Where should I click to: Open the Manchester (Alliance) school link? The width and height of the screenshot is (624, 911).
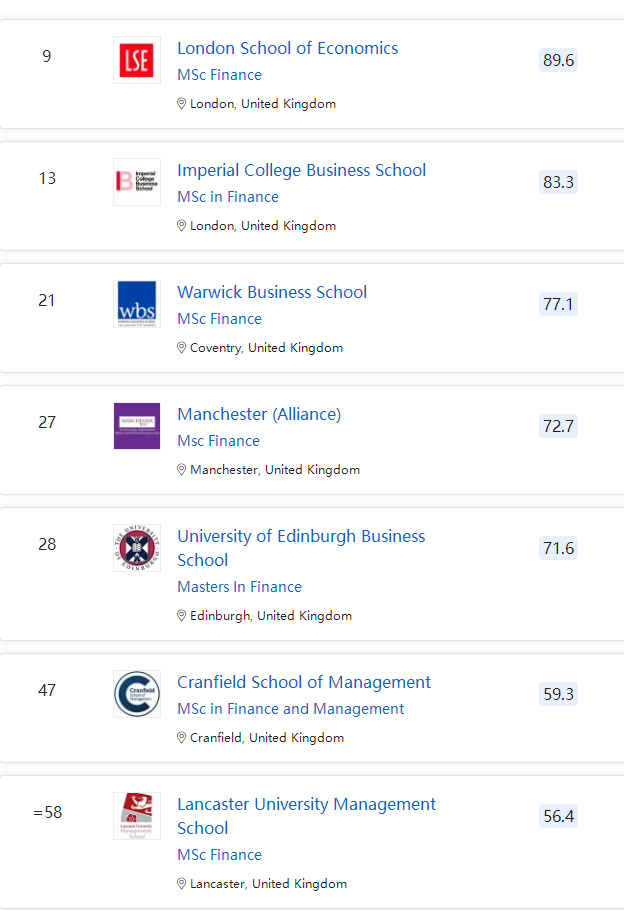tap(259, 414)
